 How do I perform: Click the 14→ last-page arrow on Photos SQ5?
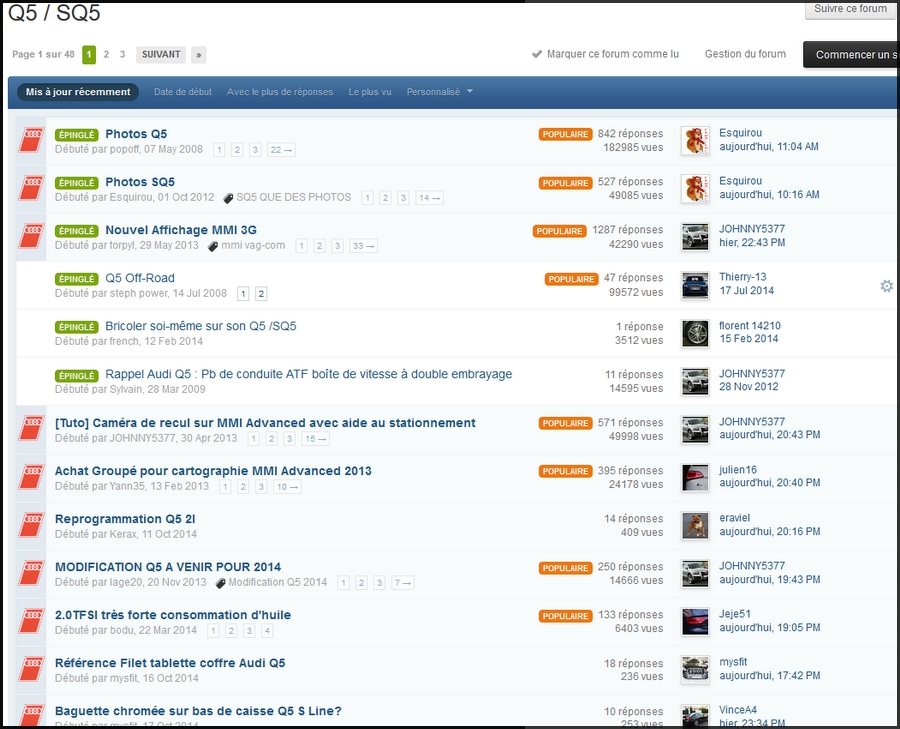click(x=430, y=198)
